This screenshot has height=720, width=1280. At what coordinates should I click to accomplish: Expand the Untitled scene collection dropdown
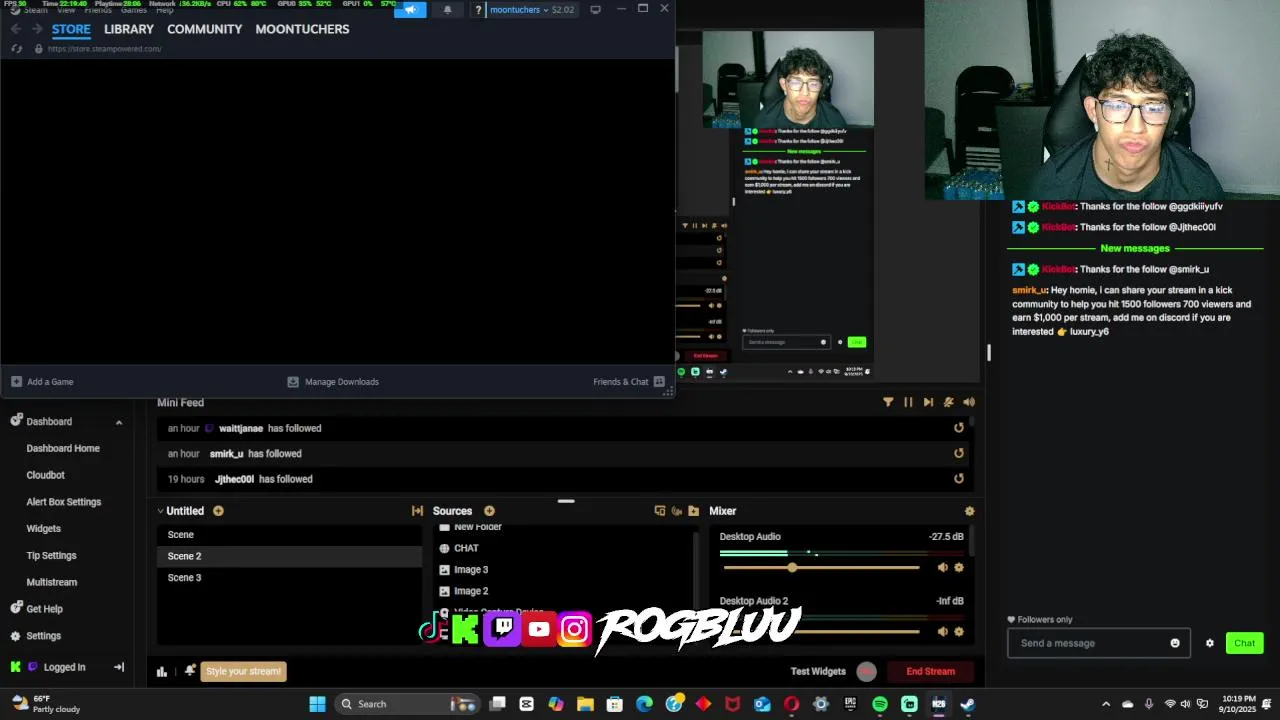161,511
